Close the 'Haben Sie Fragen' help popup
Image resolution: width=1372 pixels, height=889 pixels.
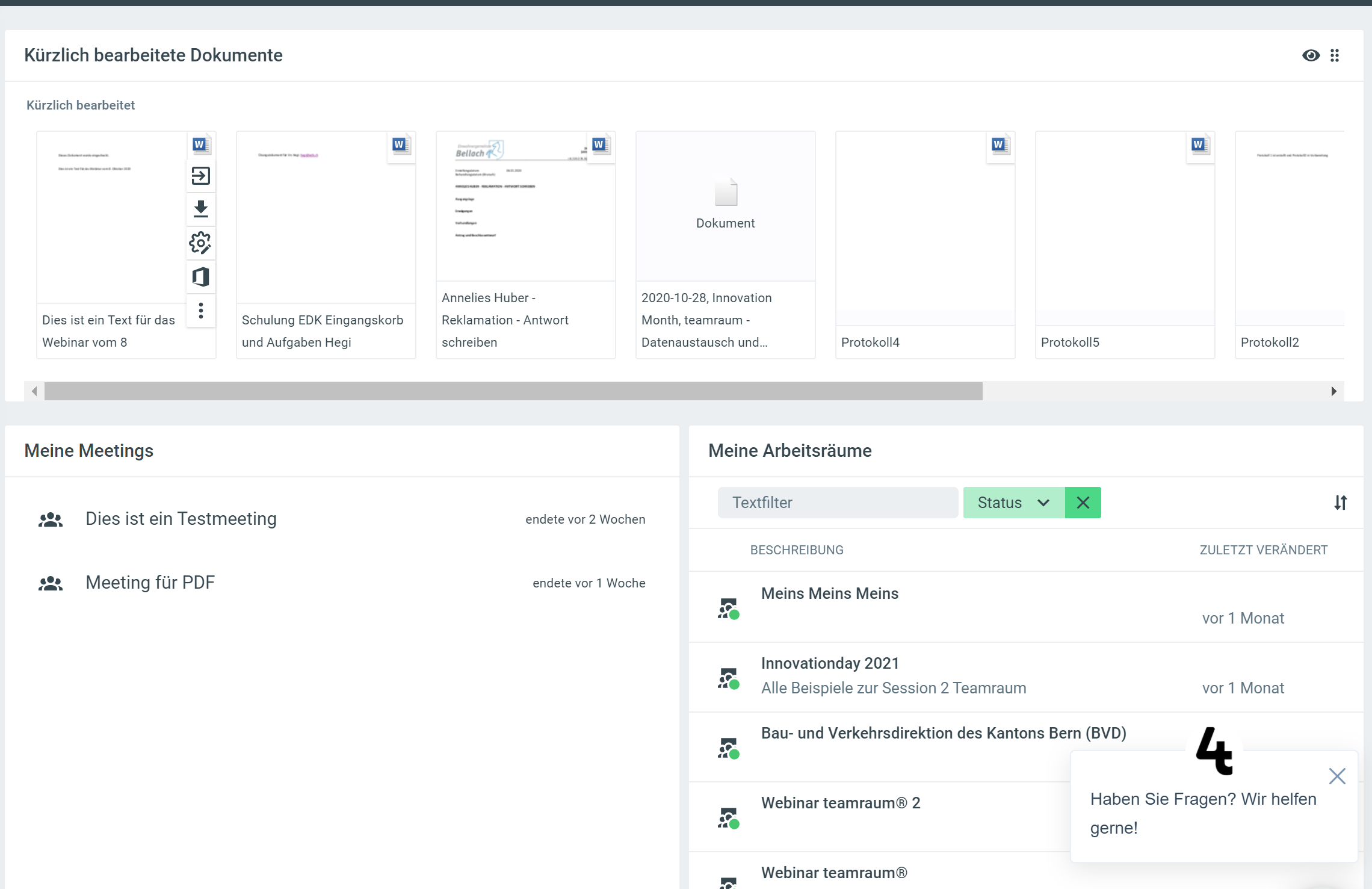1336,776
